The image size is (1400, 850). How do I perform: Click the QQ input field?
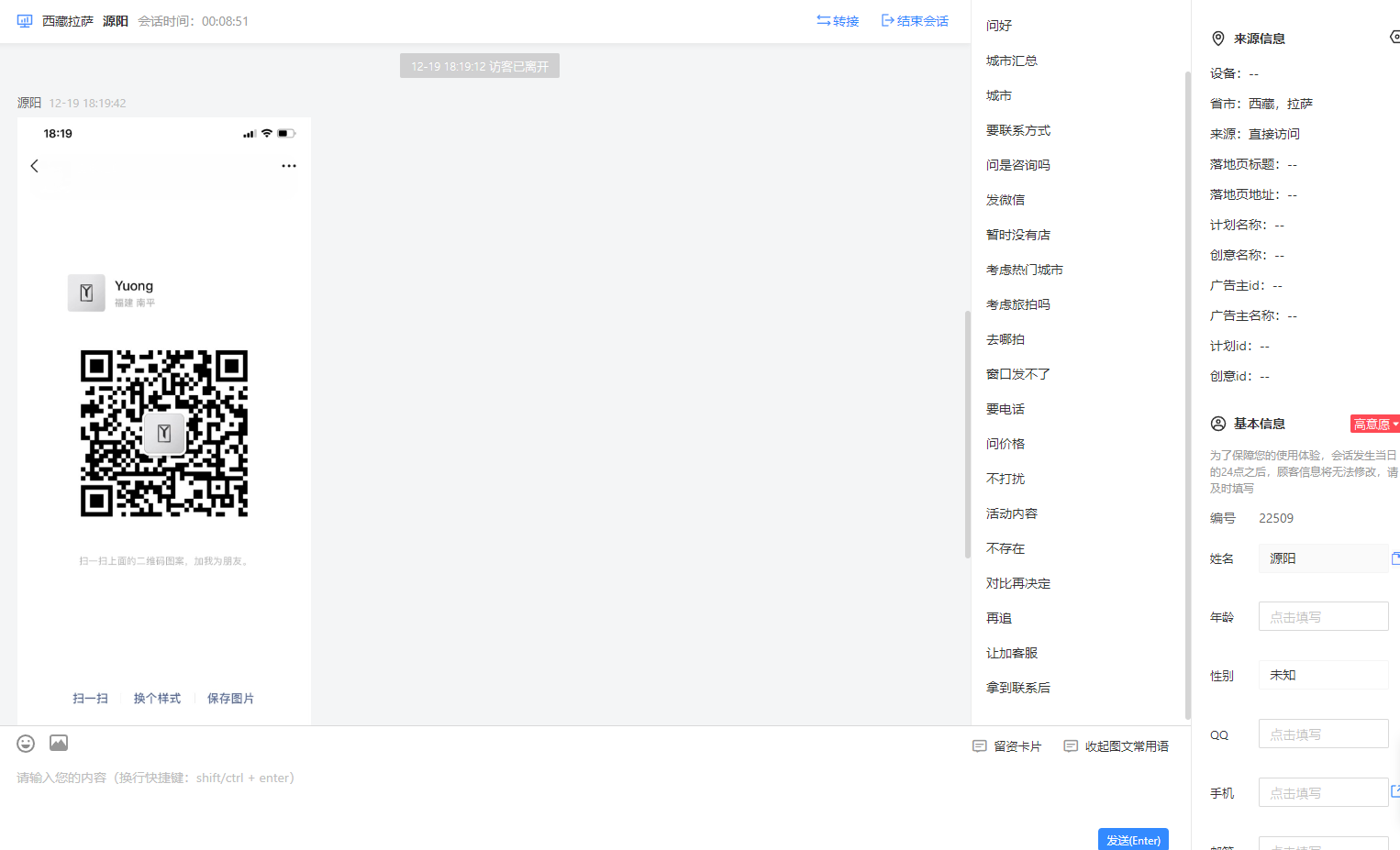point(1323,734)
